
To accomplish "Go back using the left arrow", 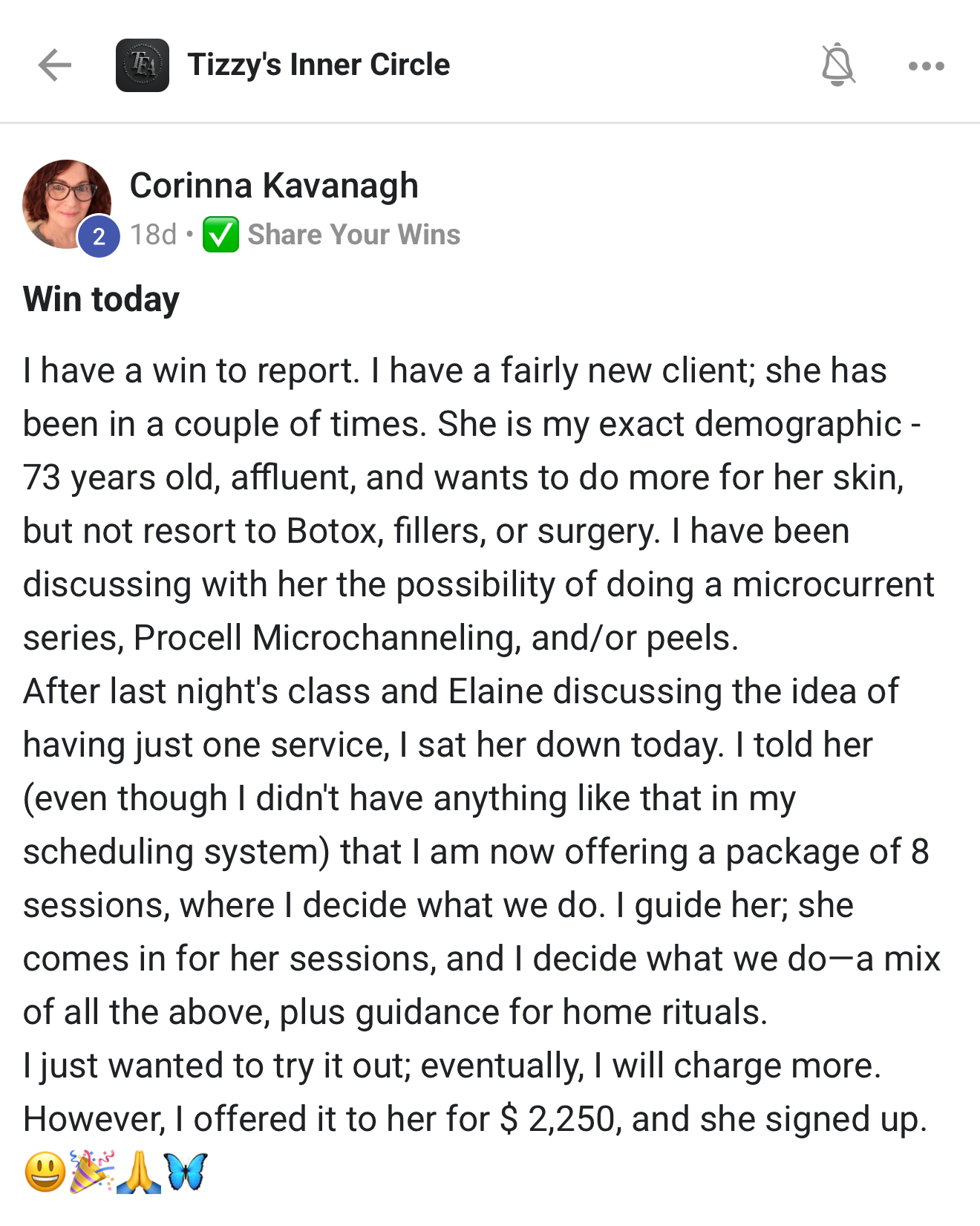I will click(x=55, y=65).
